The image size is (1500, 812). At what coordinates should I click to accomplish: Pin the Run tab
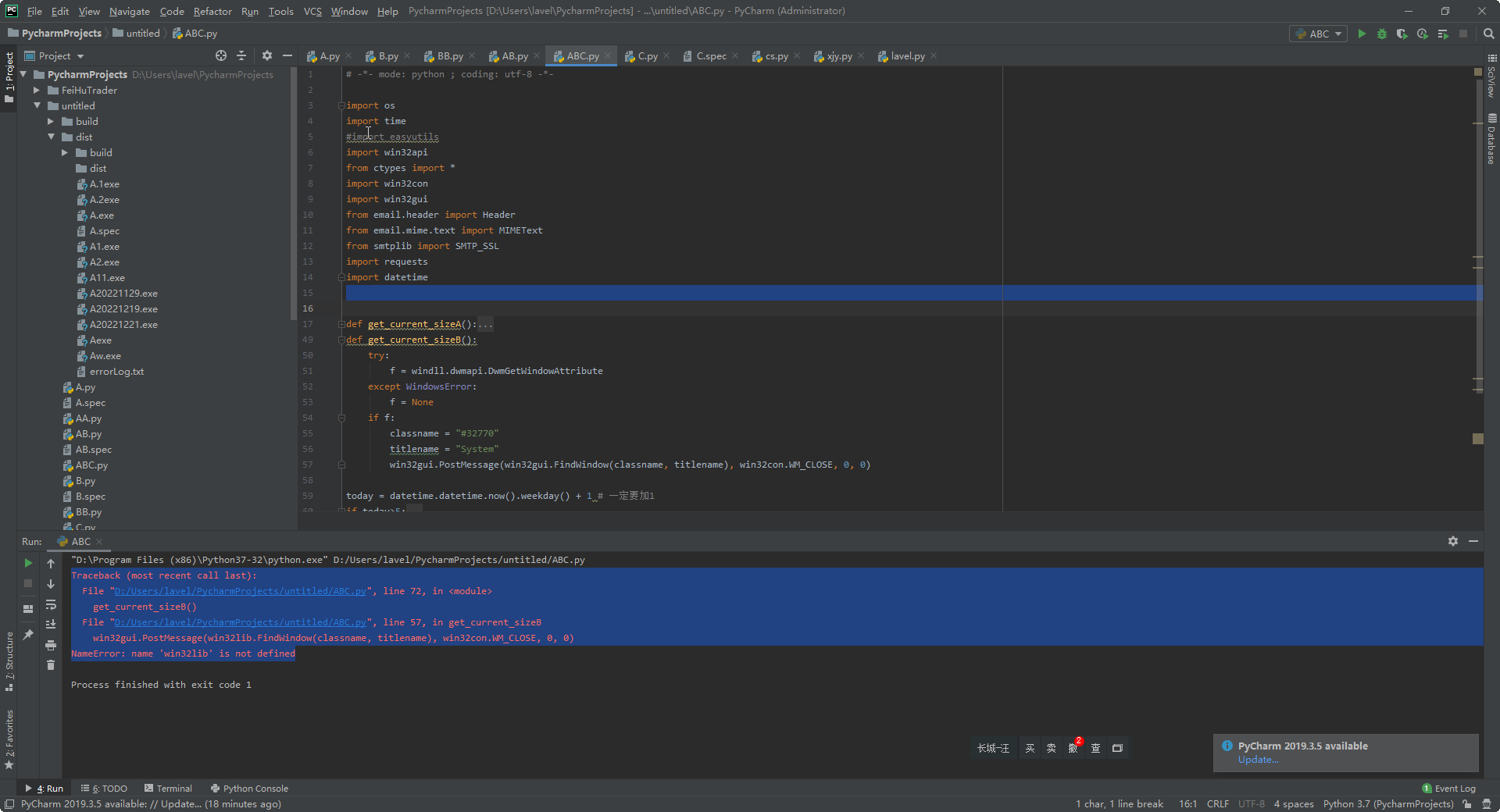click(x=28, y=635)
